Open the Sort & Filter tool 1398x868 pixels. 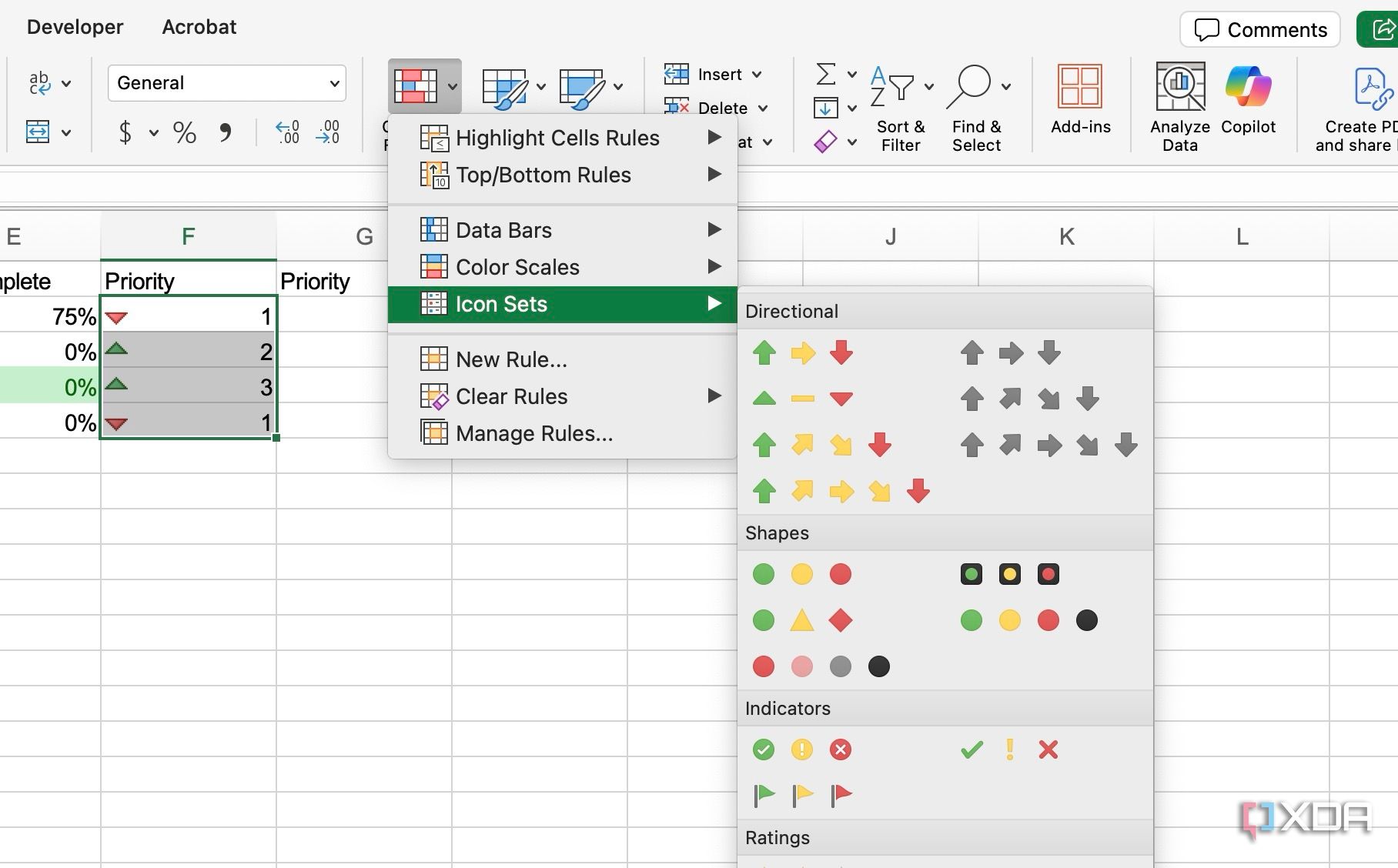(901, 108)
